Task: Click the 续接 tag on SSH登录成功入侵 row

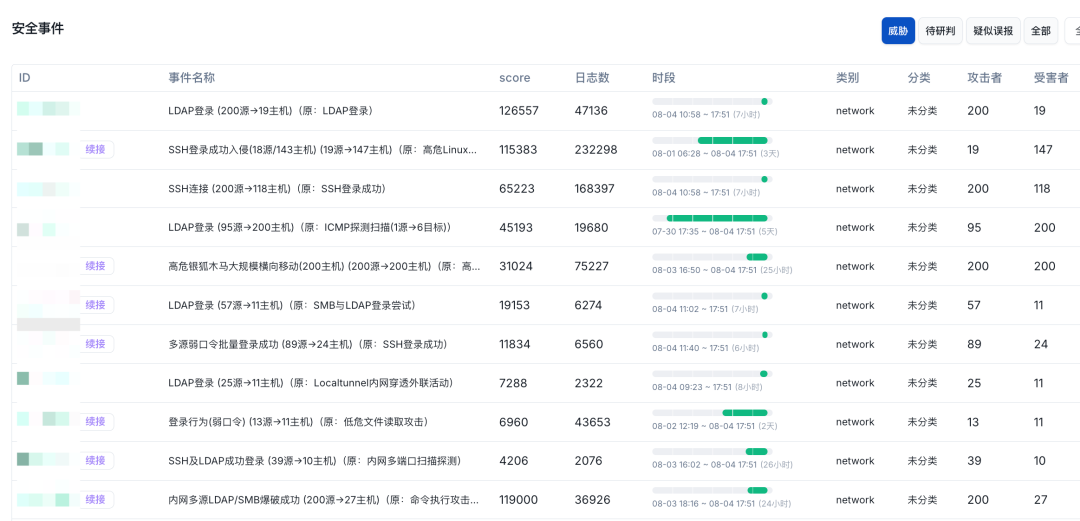Action: 96,150
